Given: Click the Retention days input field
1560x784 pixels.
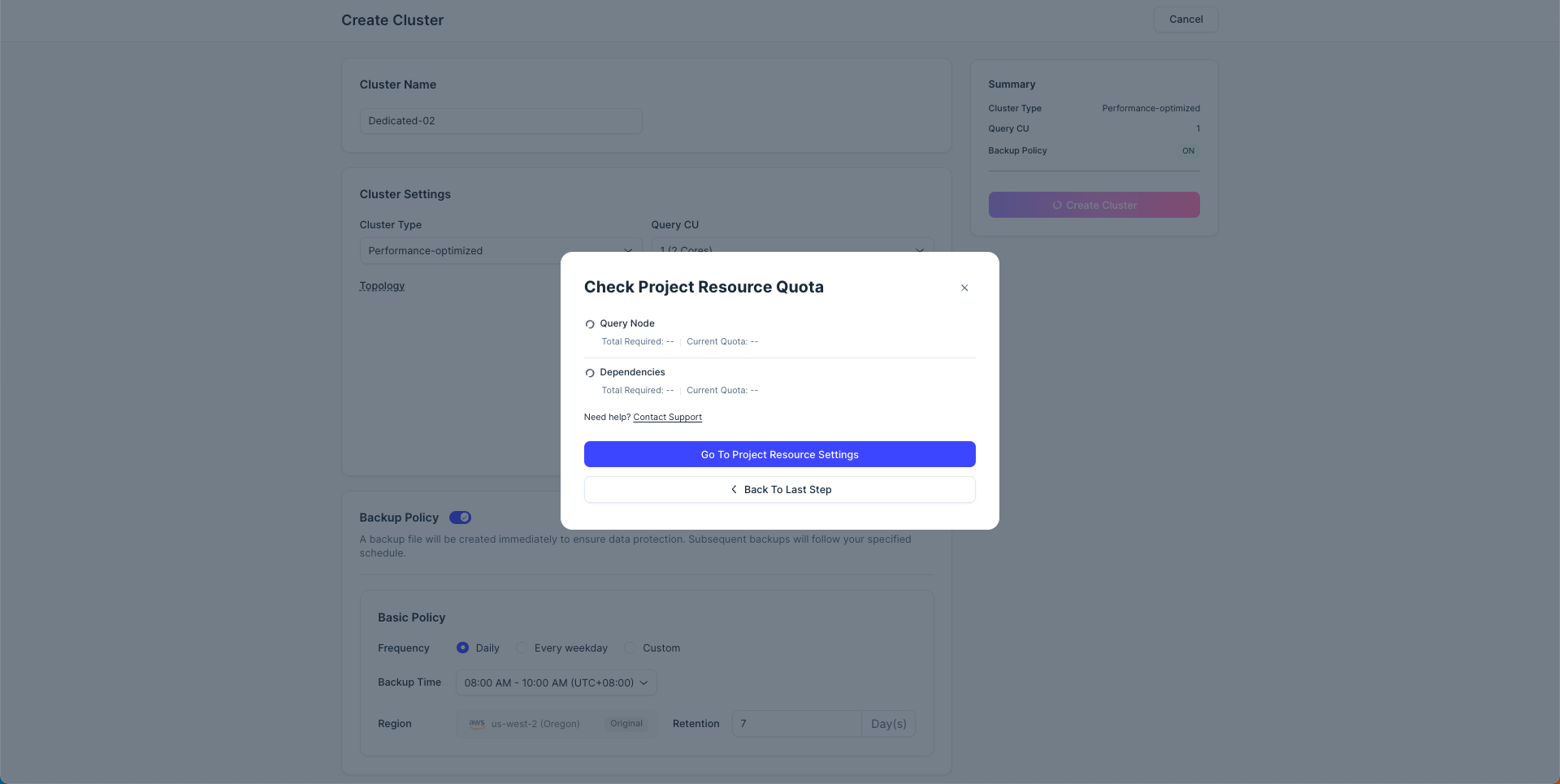Looking at the screenshot, I should (796, 723).
